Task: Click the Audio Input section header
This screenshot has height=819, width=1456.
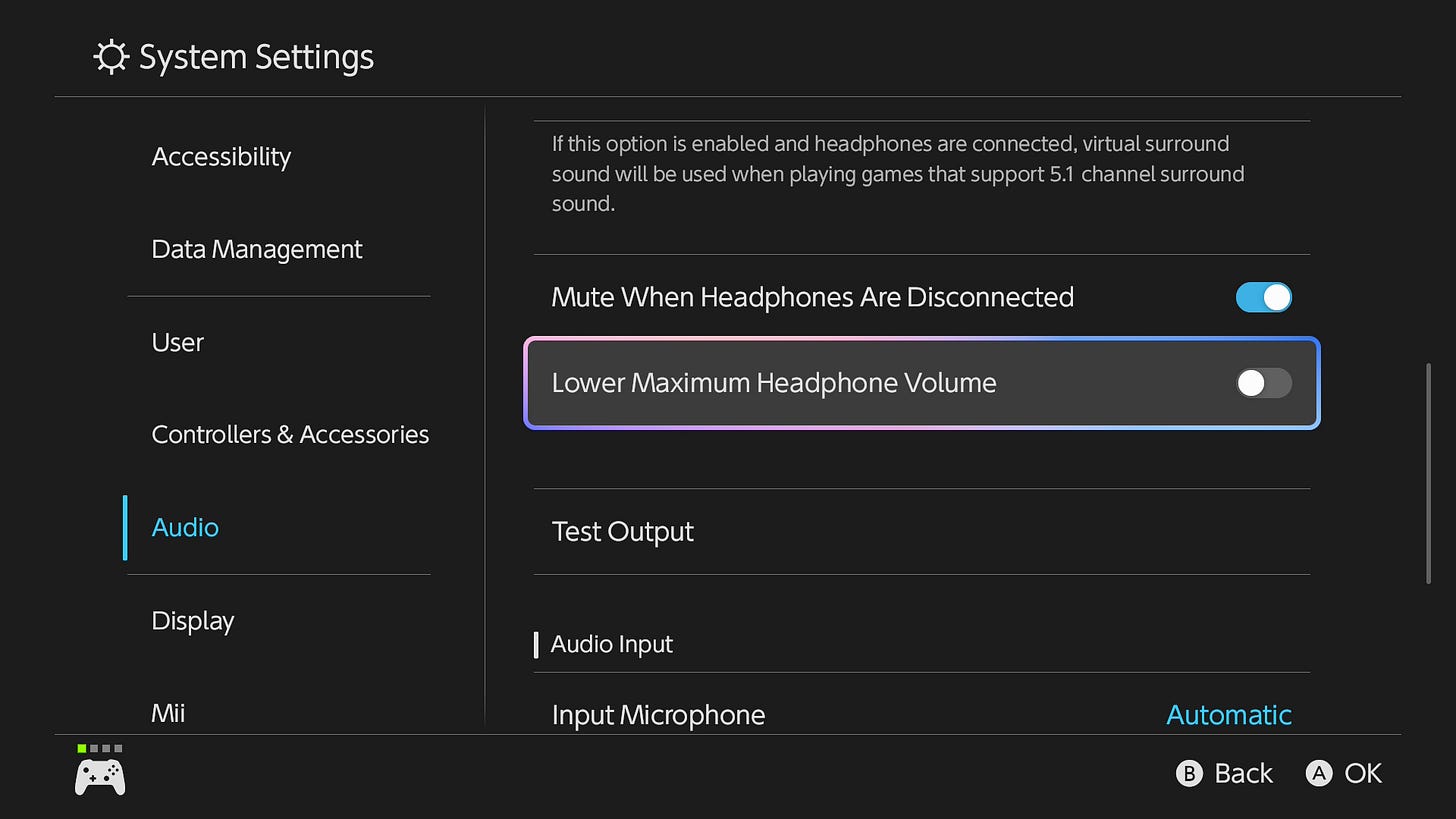Action: (611, 644)
